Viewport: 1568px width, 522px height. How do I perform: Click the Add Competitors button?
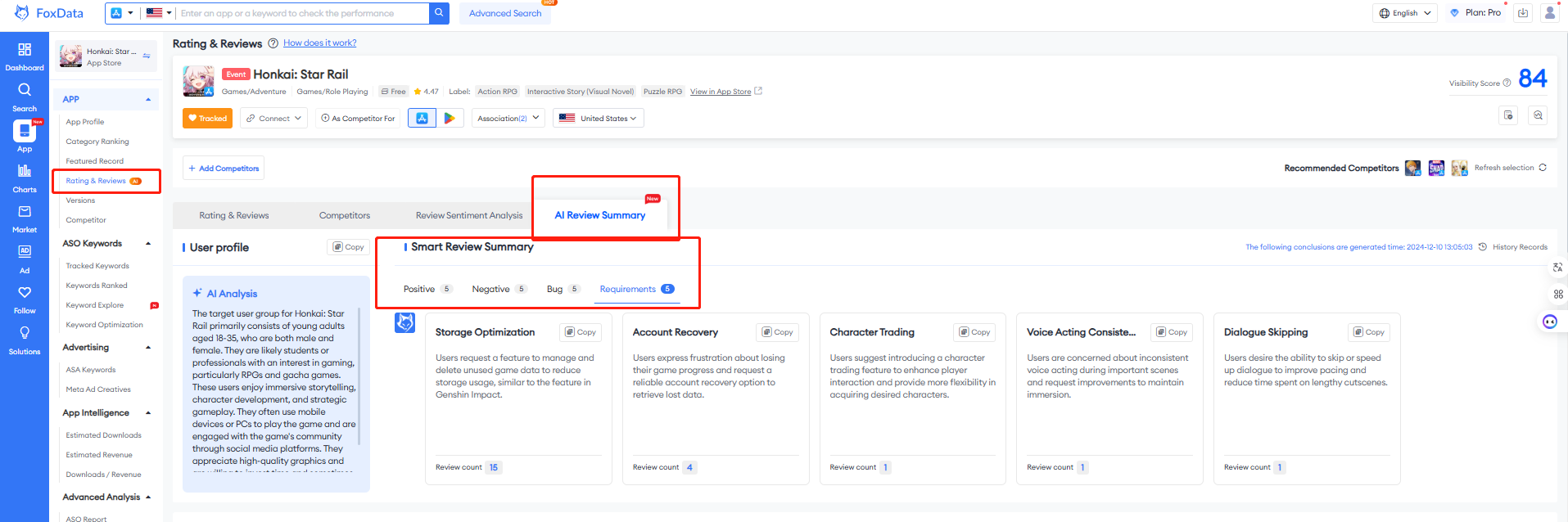pos(224,169)
